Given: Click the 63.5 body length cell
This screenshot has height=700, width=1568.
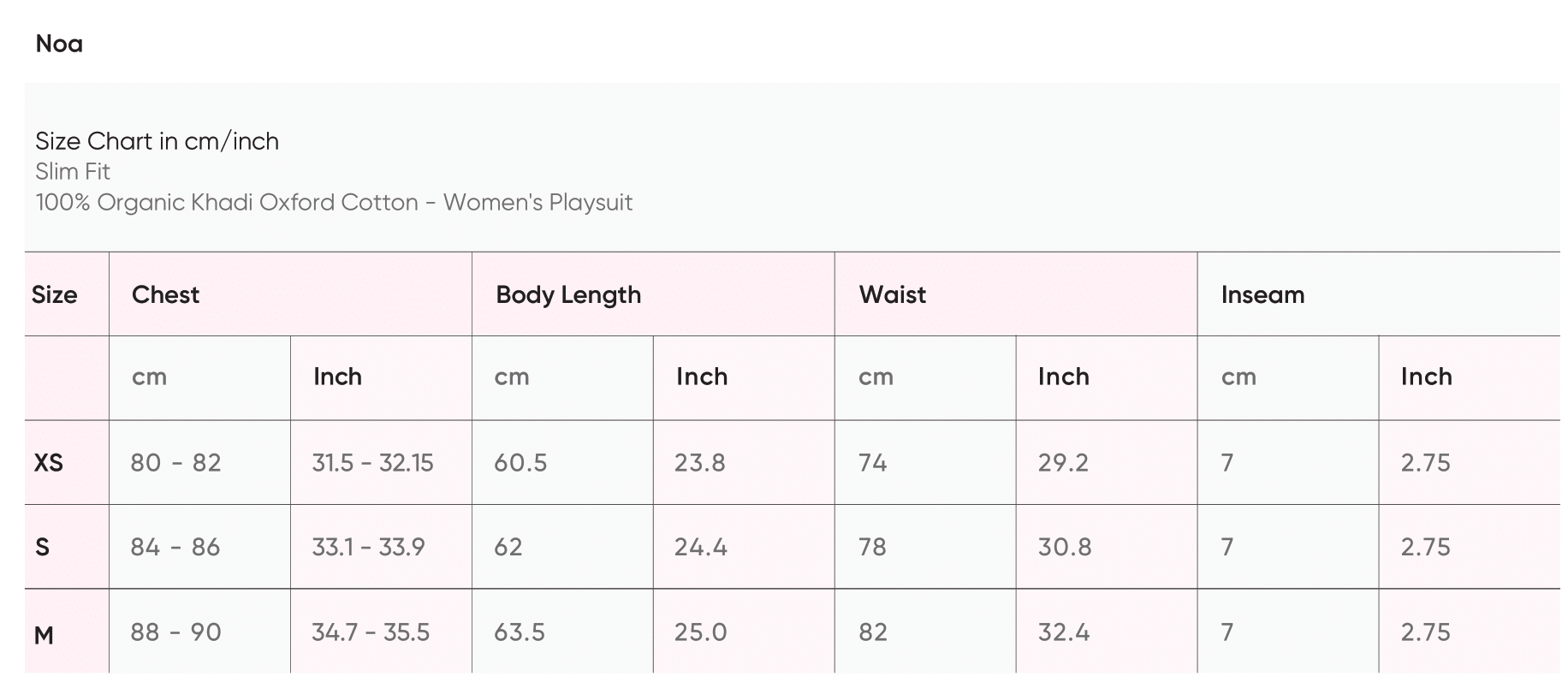Looking at the screenshot, I should pyautogui.click(x=519, y=632).
